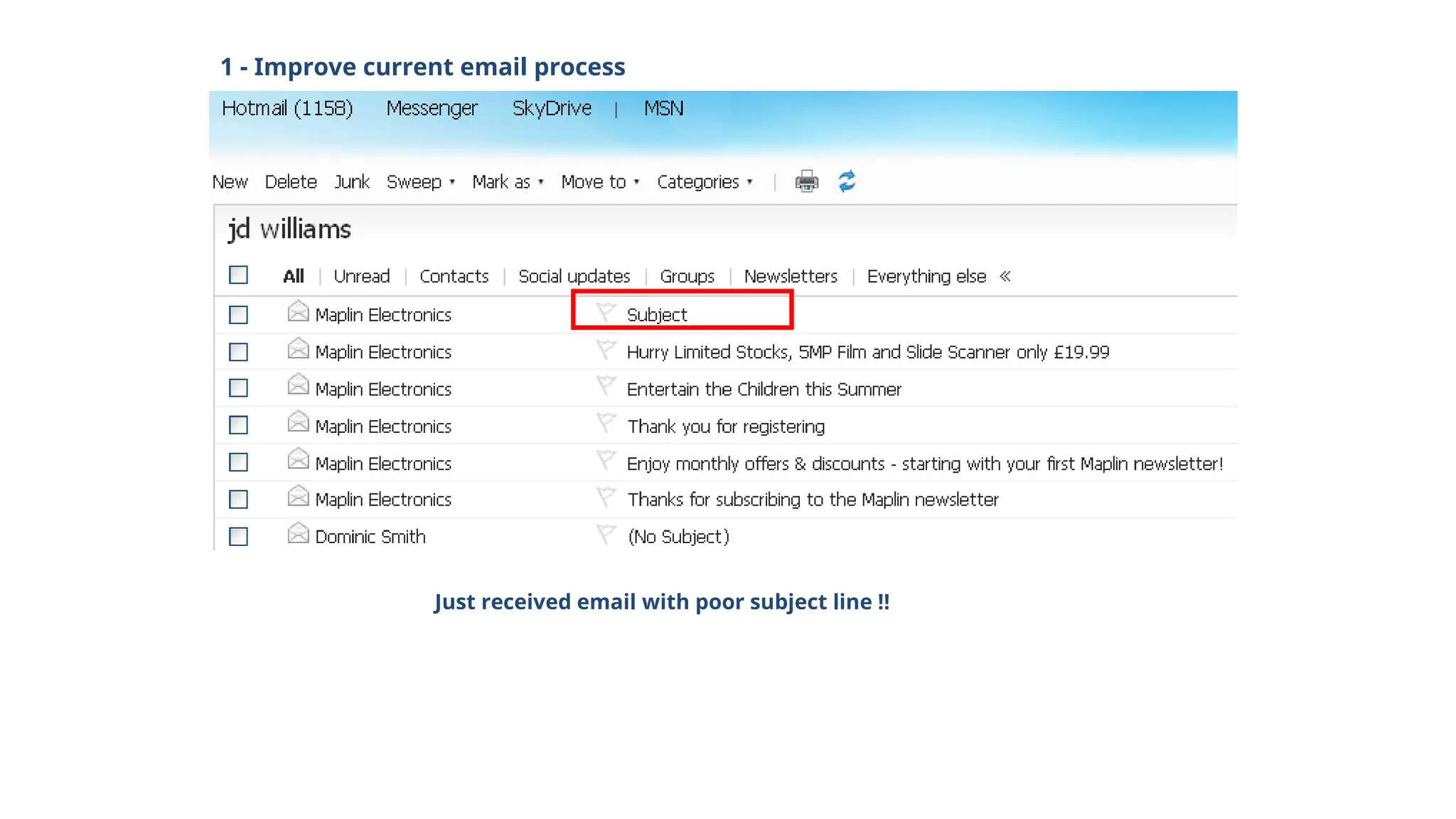Open the Mark as dropdown

coord(508,182)
